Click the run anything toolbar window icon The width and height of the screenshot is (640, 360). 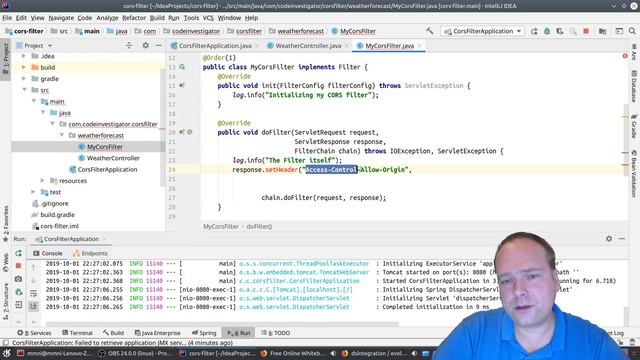619,31
